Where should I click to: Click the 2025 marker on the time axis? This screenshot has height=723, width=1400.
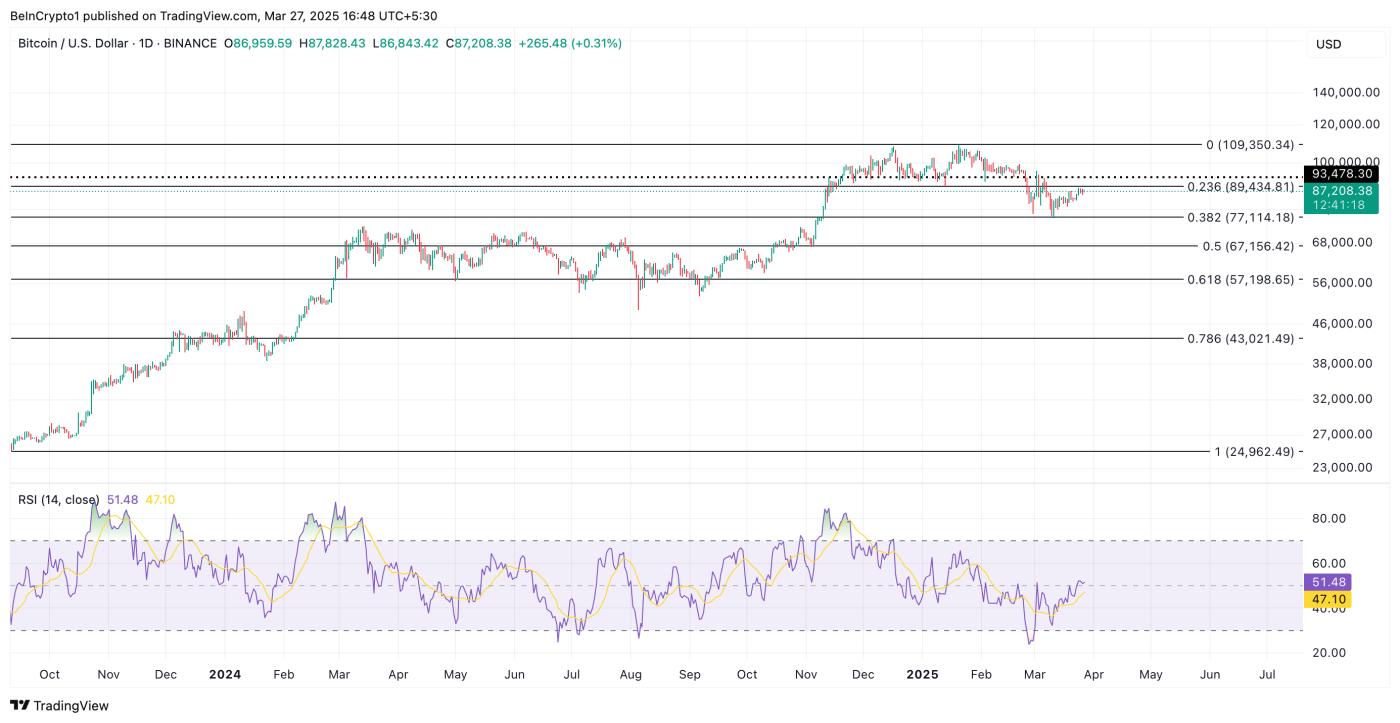point(921,674)
